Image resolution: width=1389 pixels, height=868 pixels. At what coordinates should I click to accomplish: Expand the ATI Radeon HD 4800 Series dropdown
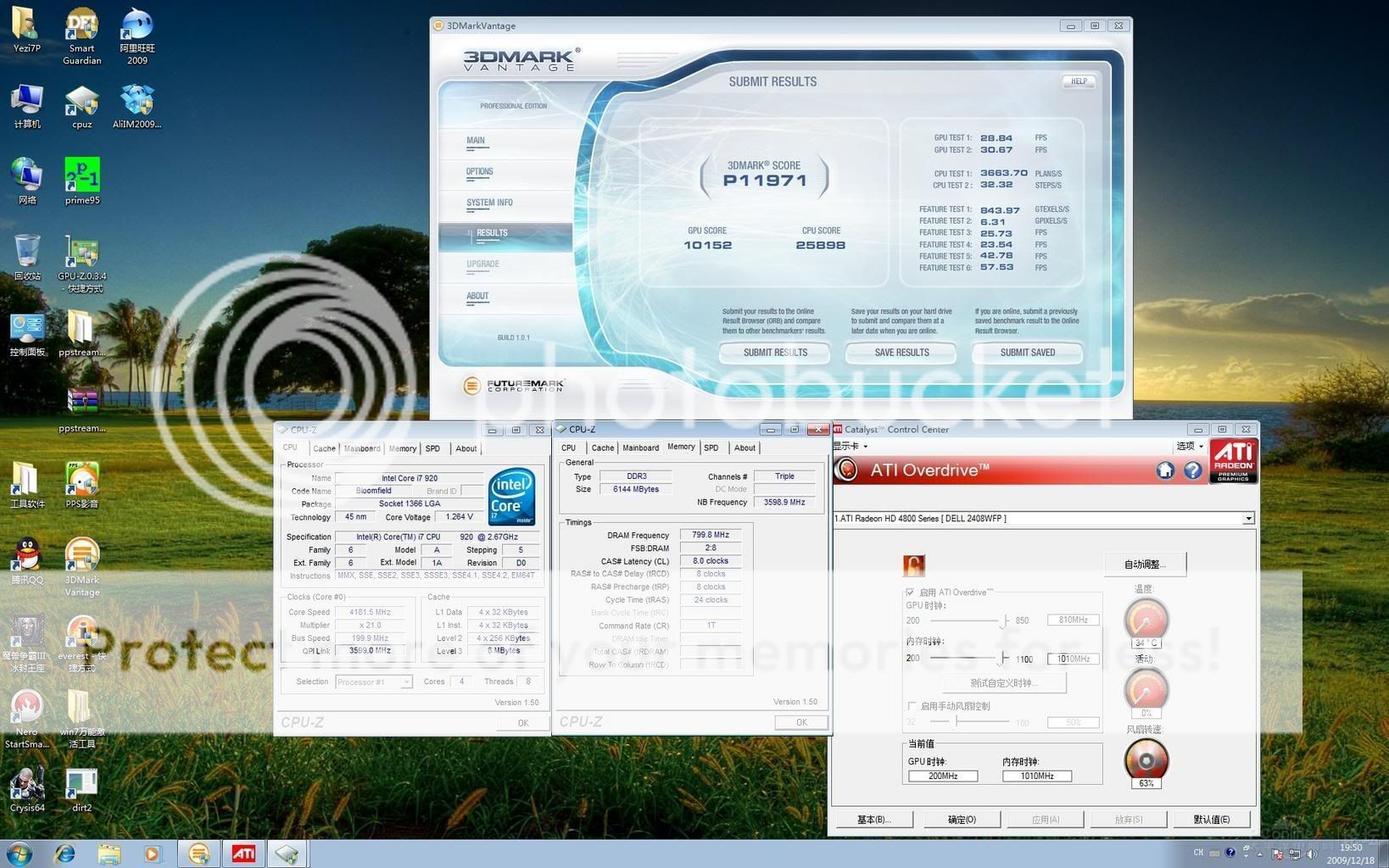pos(1248,519)
